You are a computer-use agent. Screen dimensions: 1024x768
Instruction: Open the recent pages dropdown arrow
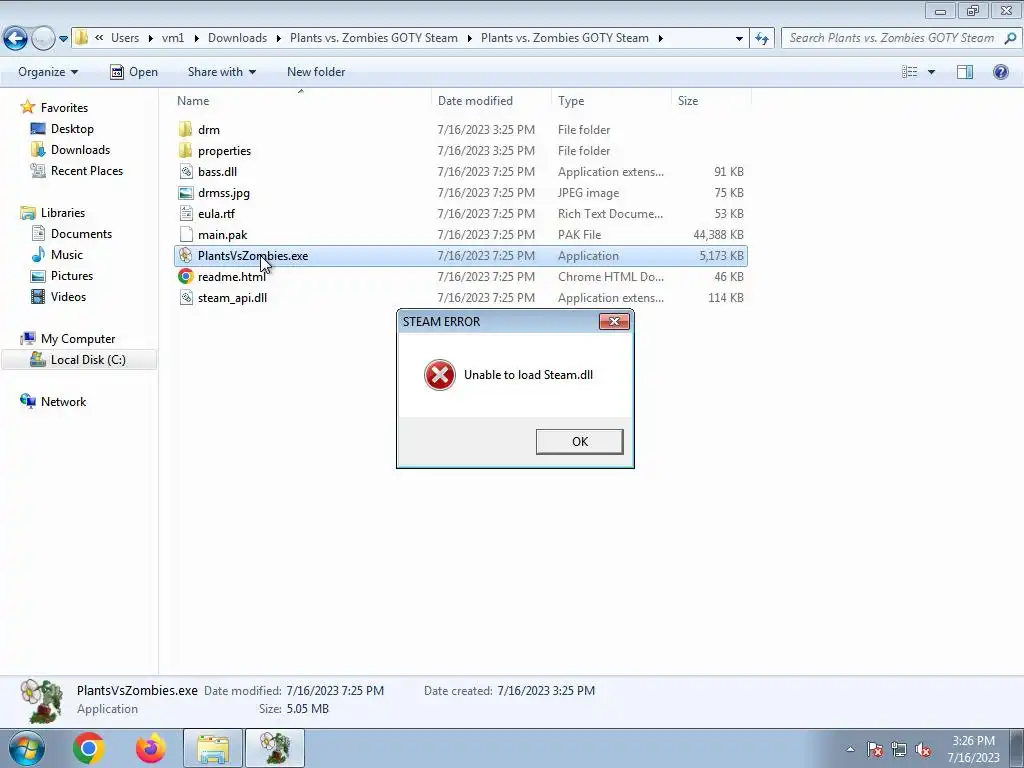63,39
